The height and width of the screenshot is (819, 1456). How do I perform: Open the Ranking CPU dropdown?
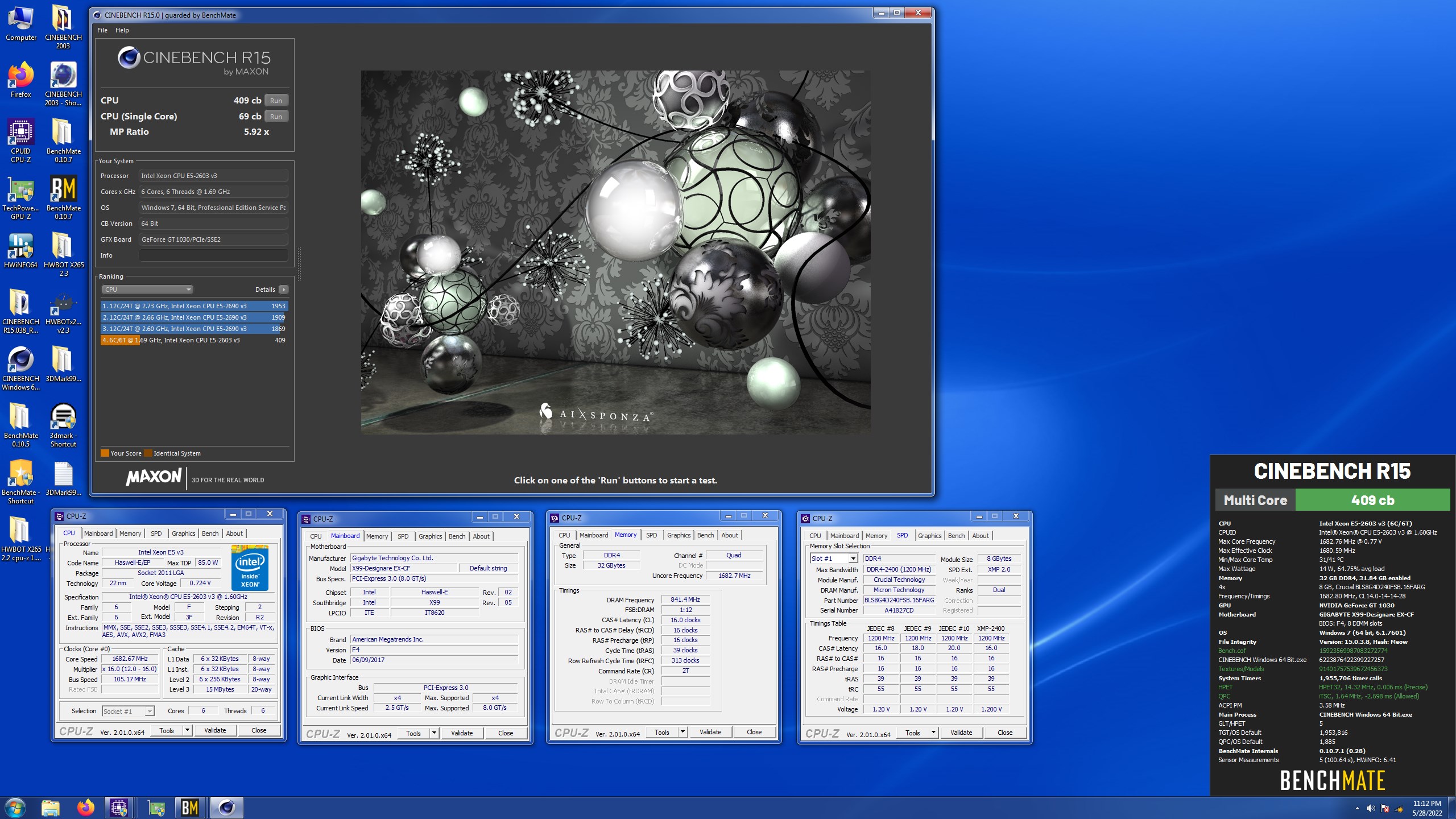147,289
